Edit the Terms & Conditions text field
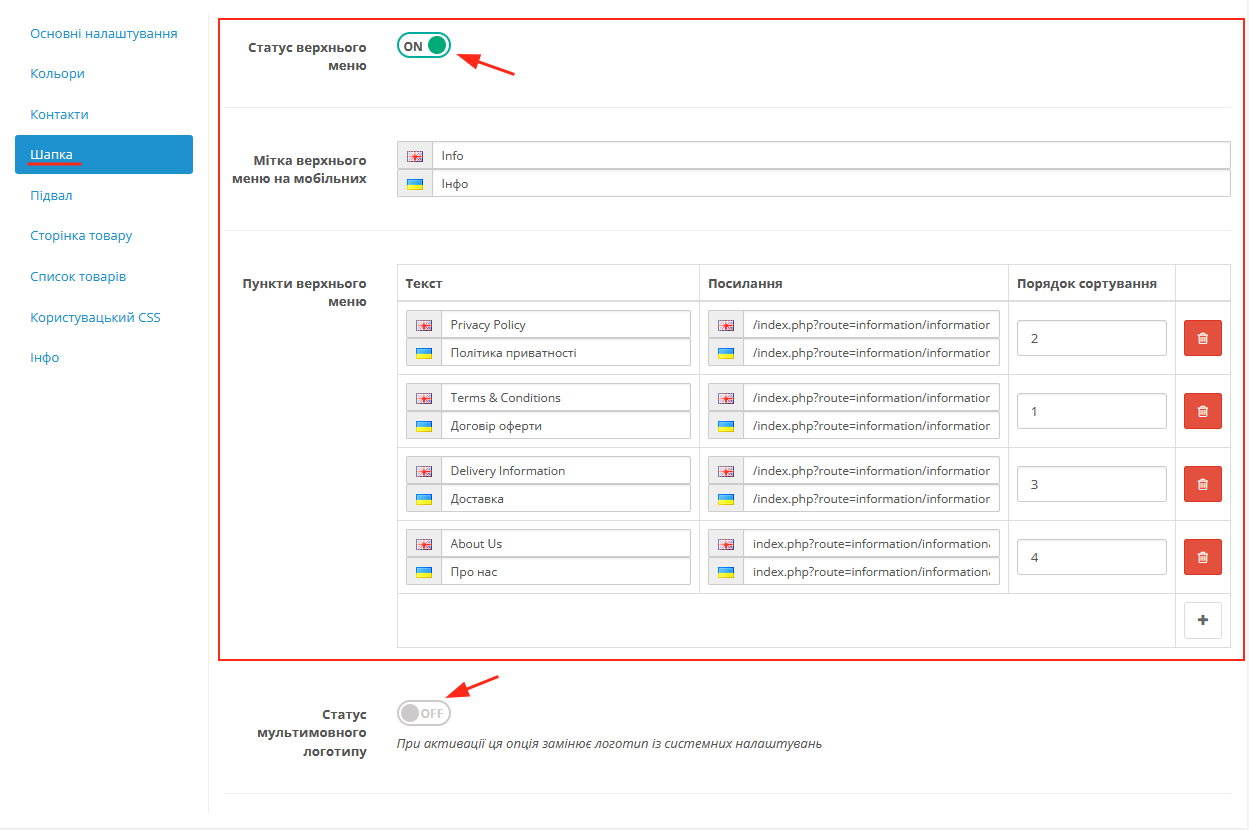 pos(566,398)
